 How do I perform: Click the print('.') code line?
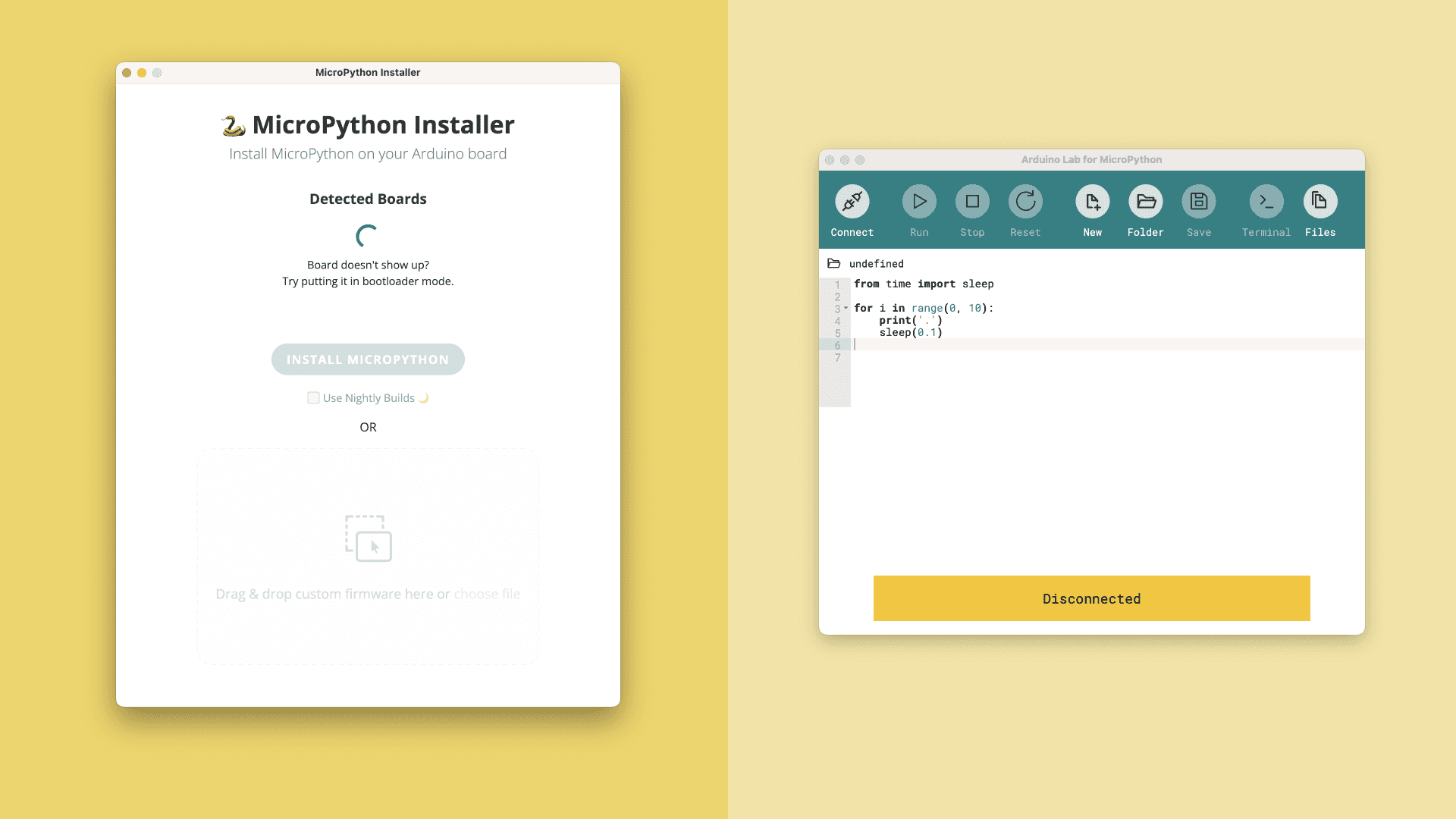[x=911, y=320]
